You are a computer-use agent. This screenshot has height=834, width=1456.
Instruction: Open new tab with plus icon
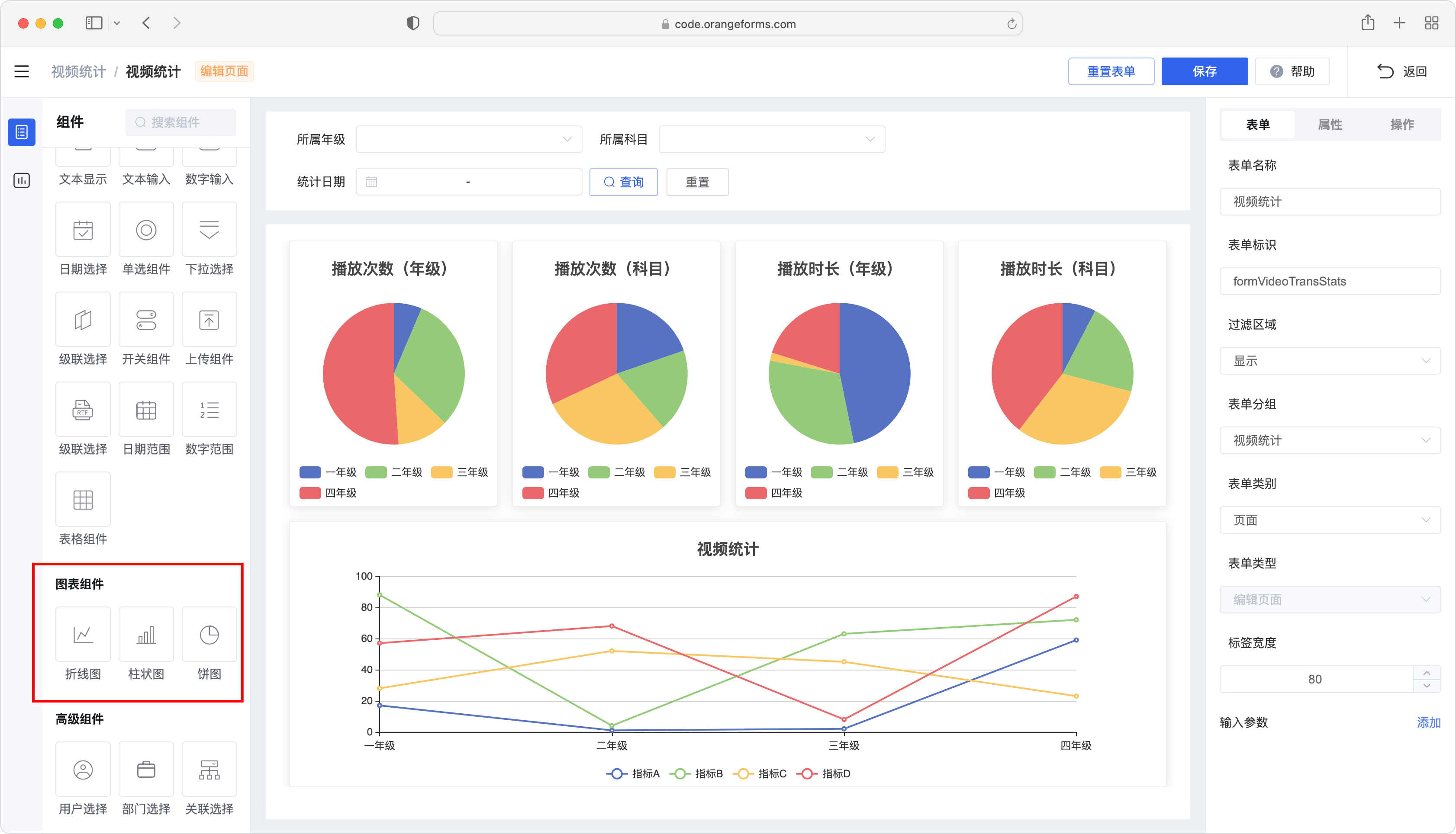point(1399,23)
